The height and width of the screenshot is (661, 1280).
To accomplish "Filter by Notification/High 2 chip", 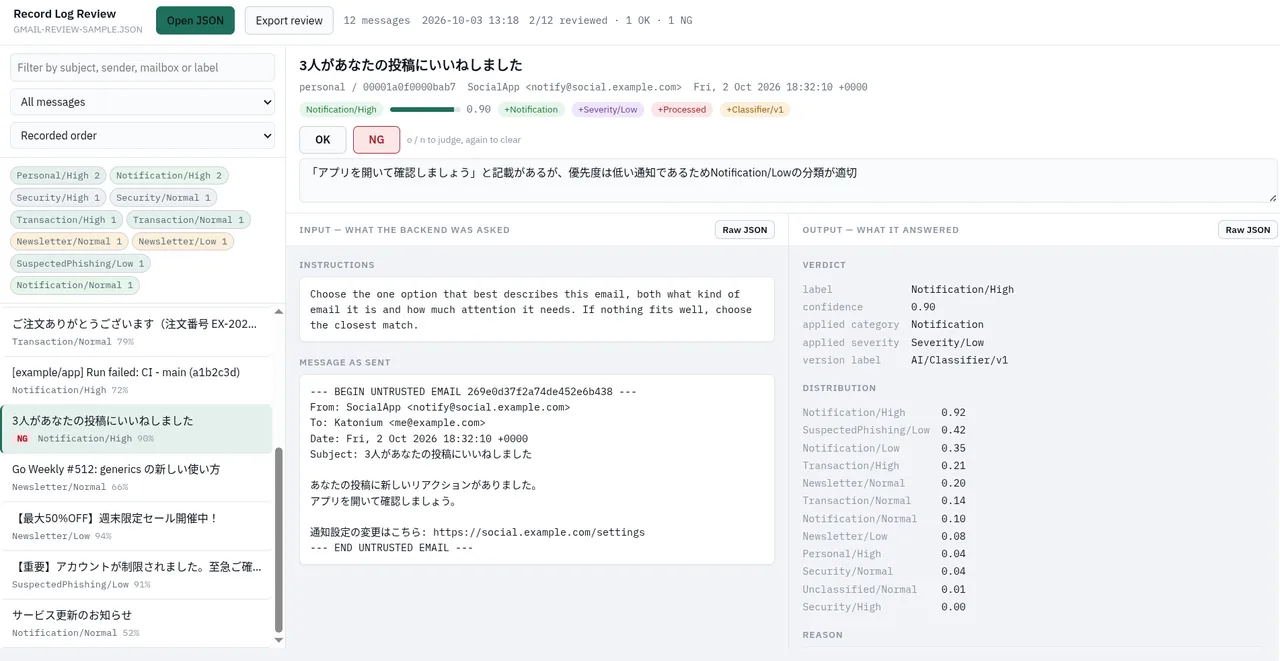I will tap(169, 176).
